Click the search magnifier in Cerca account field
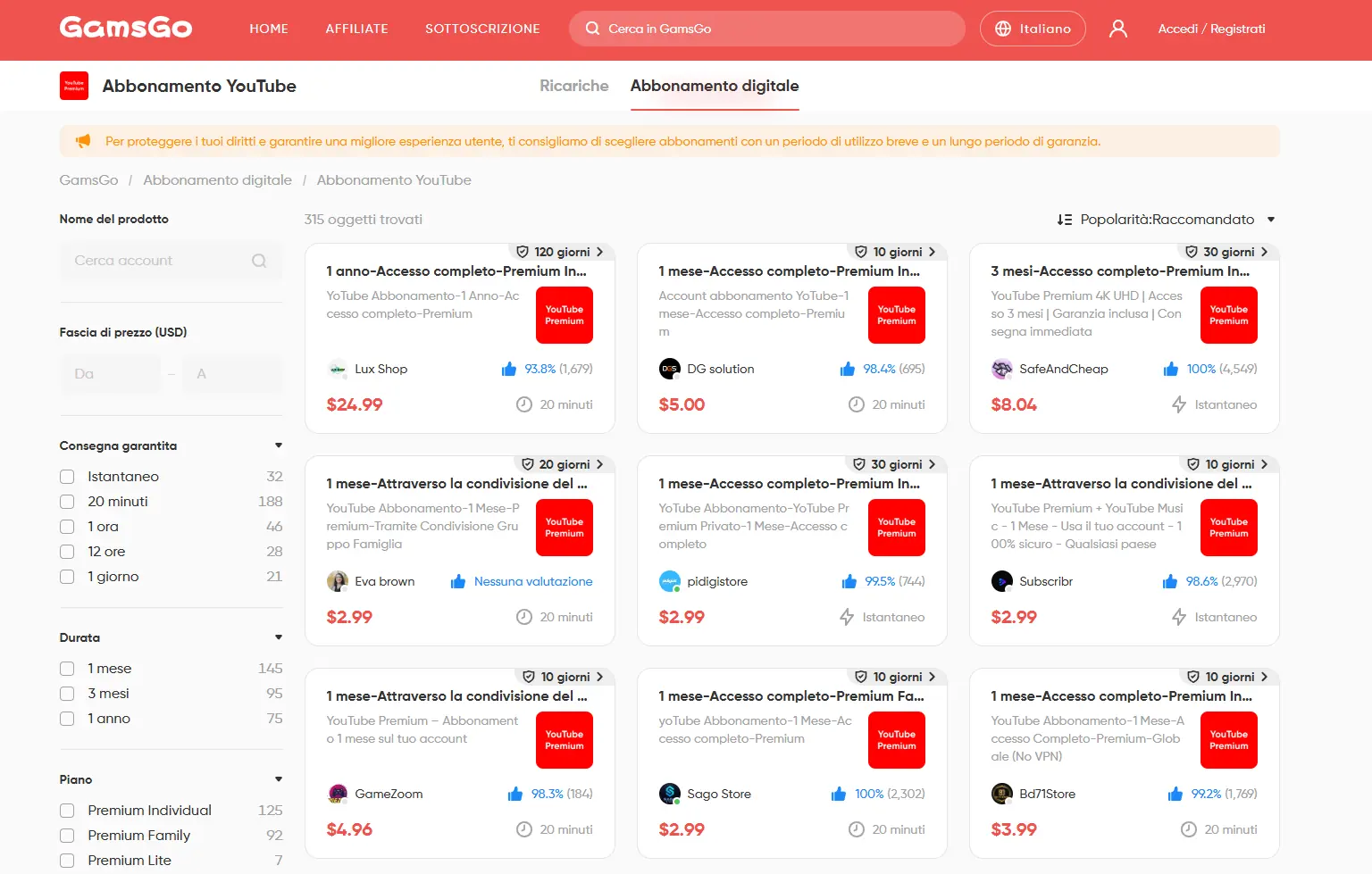The width and height of the screenshot is (1372, 874). 259,261
